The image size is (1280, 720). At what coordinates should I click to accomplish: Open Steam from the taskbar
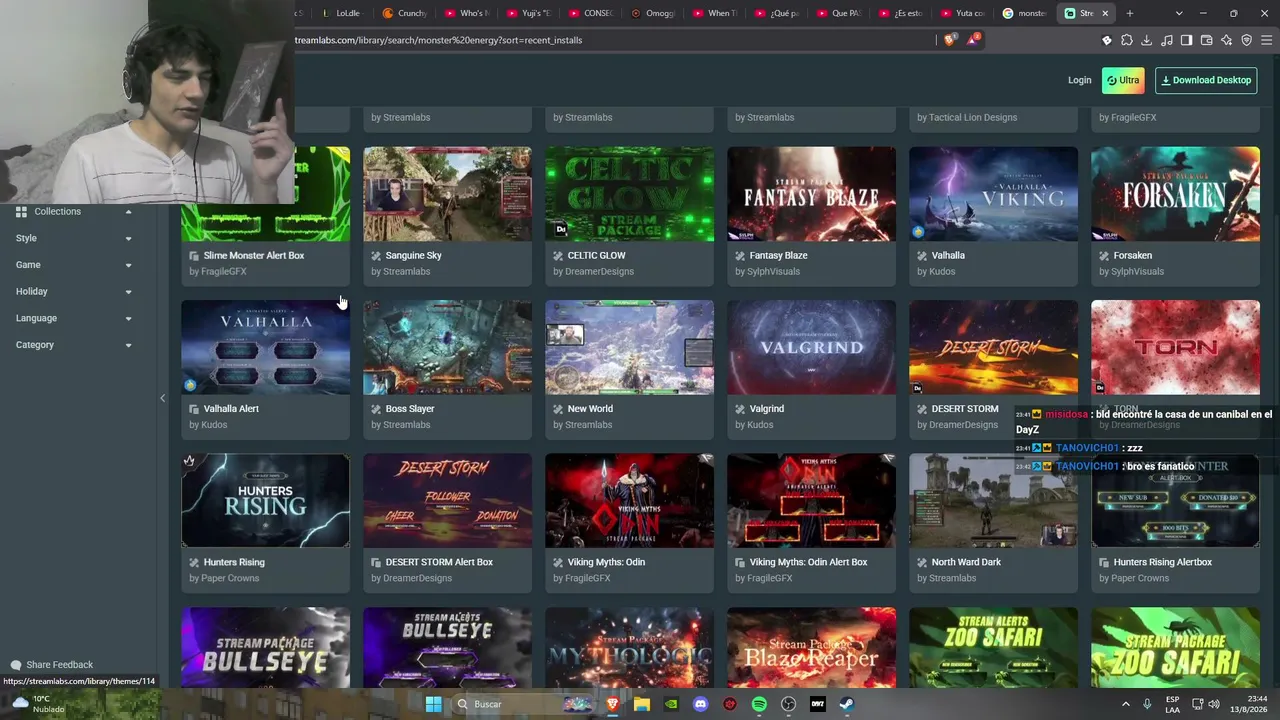coord(846,704)
